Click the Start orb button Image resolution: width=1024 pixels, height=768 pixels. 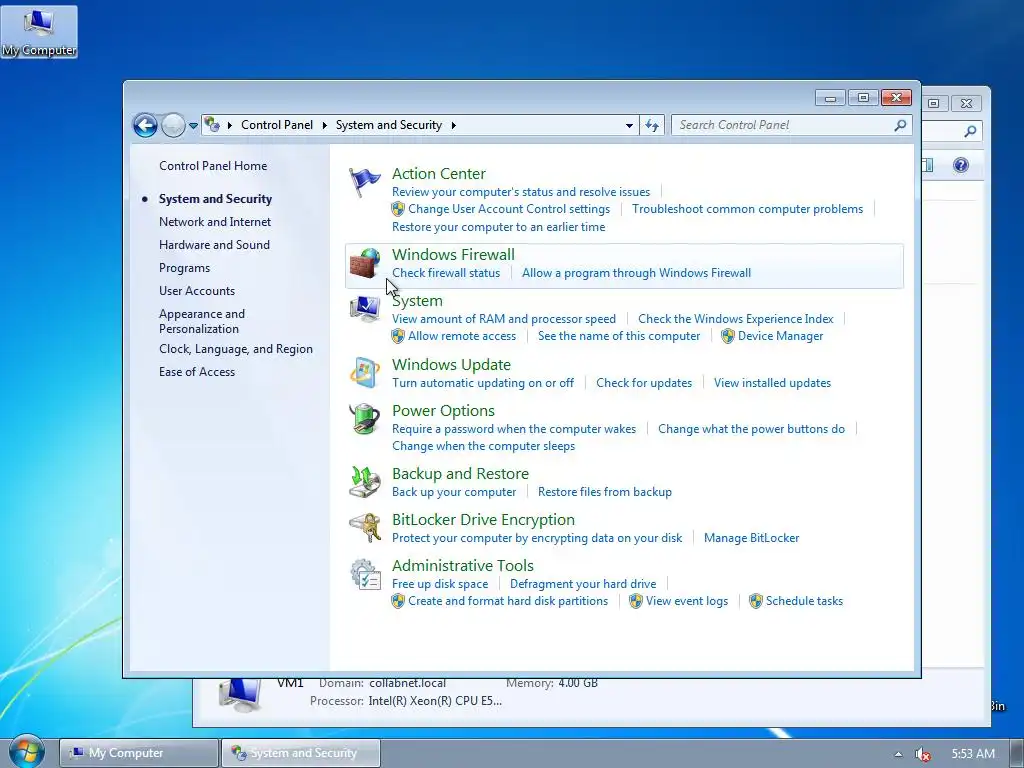(x=26, y=752)
